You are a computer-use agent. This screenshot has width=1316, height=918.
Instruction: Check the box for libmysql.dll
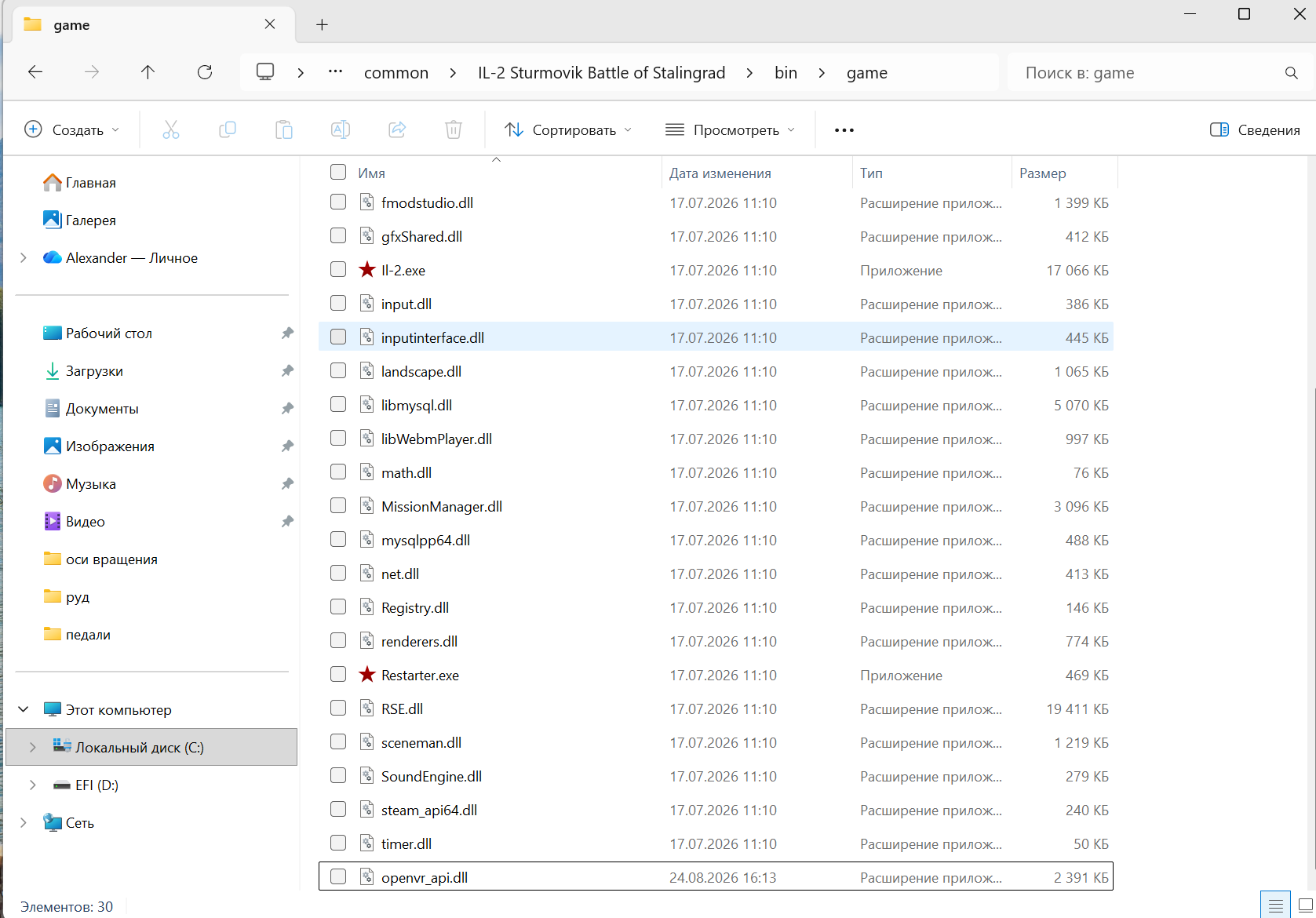click(338, 404)
